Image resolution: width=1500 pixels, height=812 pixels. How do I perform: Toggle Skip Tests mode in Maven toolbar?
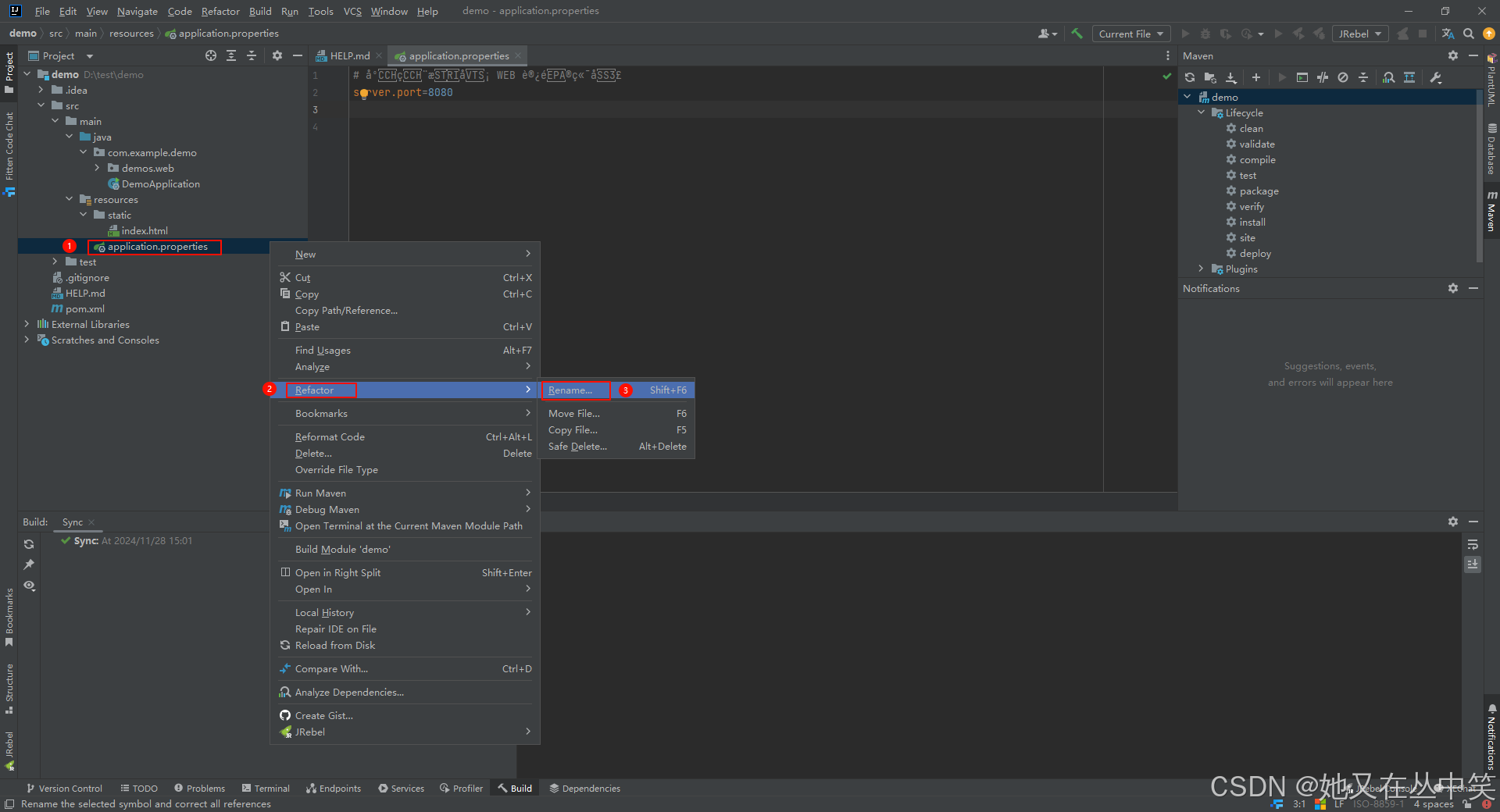[x=1343, y=77]
